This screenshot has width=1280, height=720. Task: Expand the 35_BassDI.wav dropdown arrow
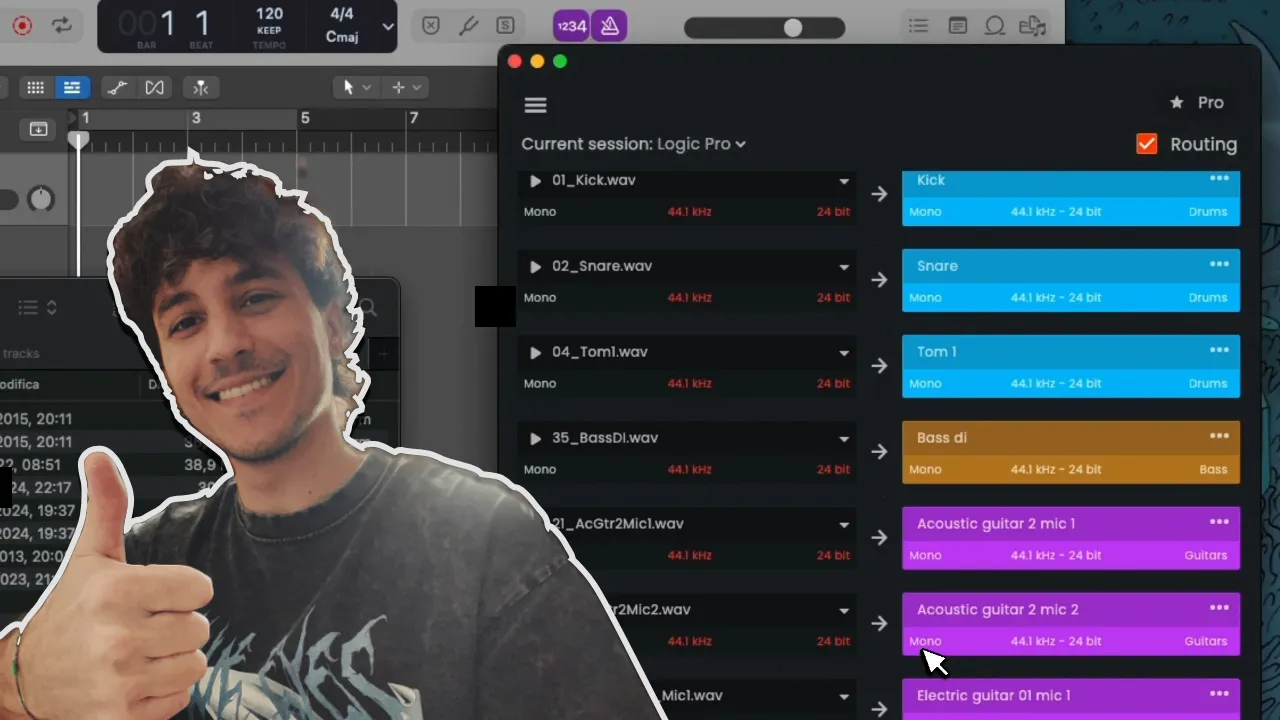click(x=844, y=440)
